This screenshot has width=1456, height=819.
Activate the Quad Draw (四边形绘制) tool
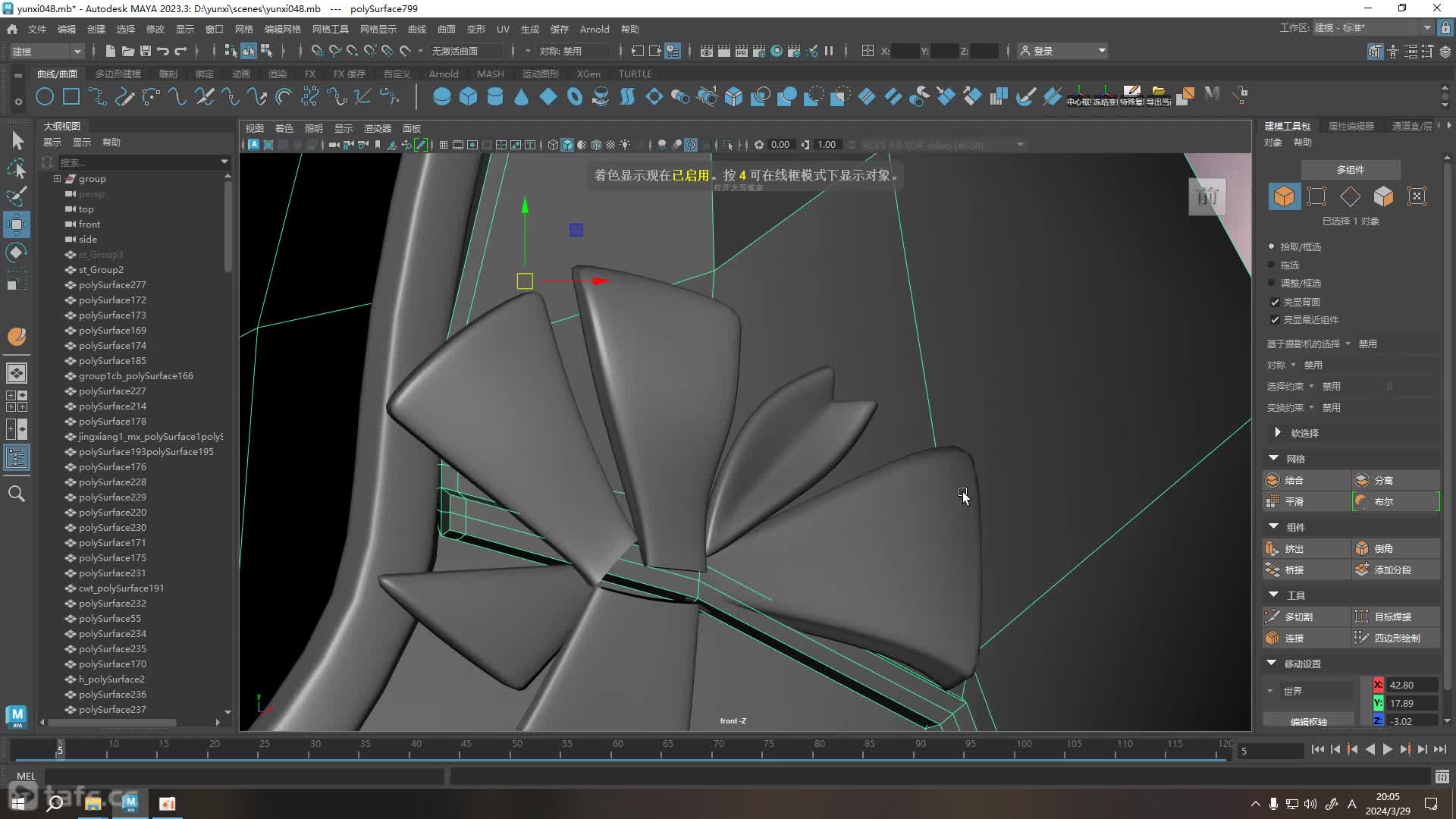tap(1396, 638)
